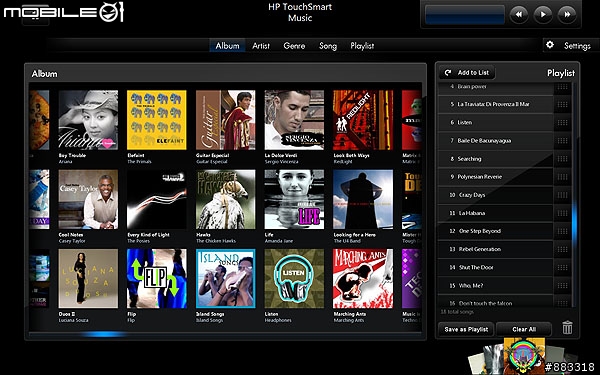Grab the drag handle for Crazy Days
Screen dimensions: 600x375
(x=562, y=195)
